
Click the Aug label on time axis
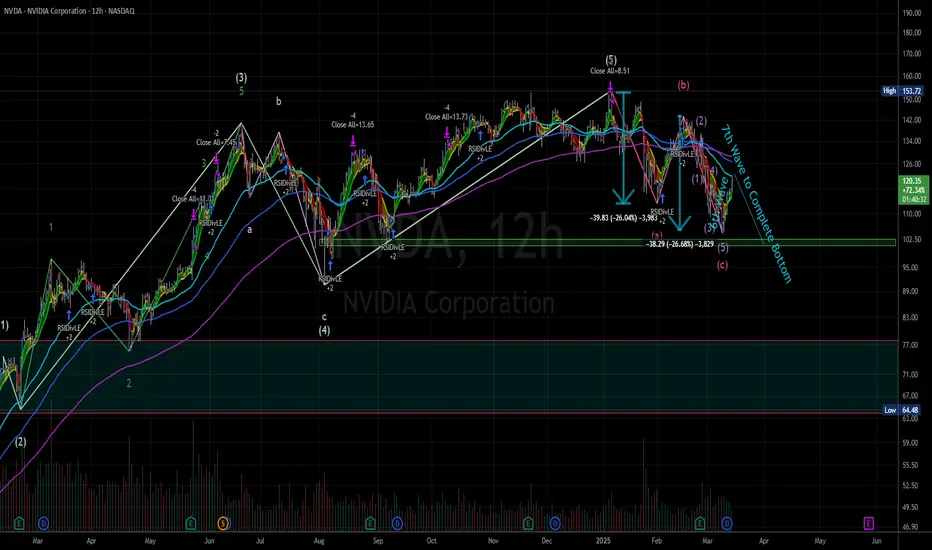pyautogui.click(x=319, y=541)
